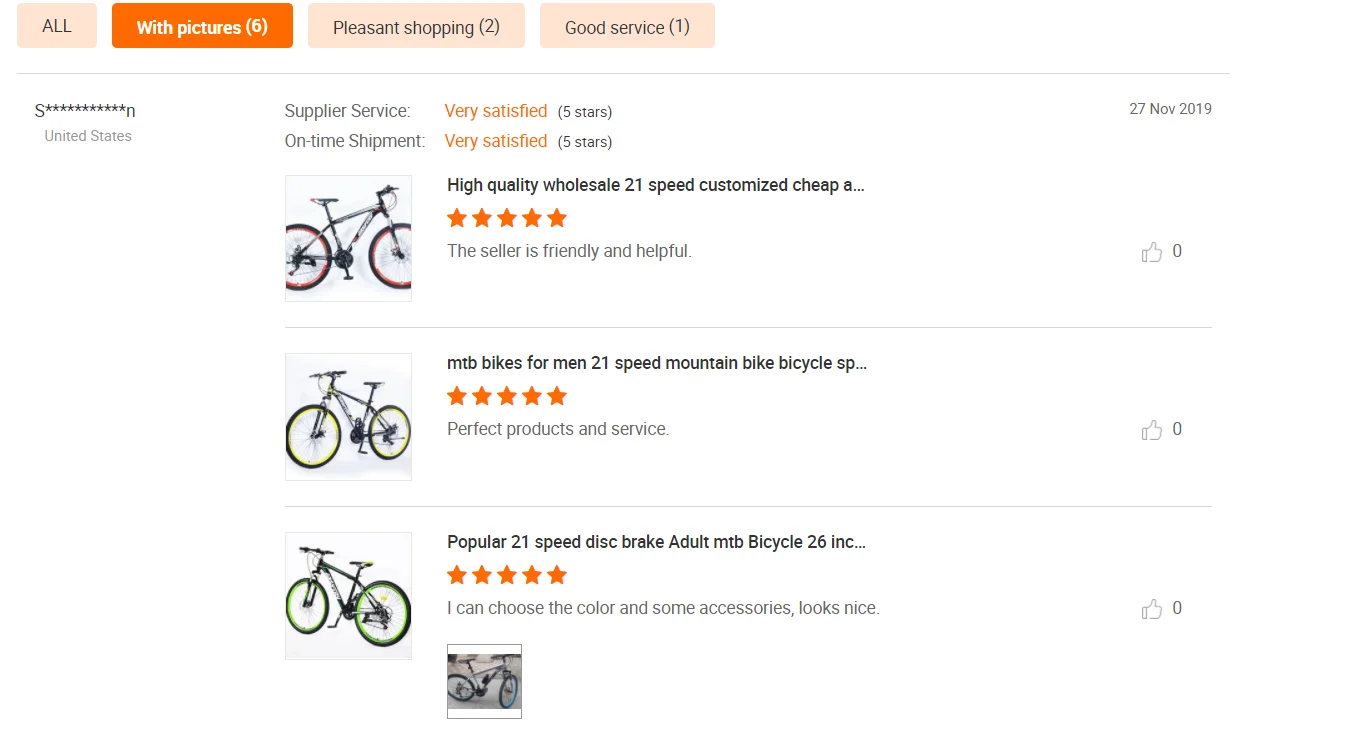
Task: Click thumbs-up on "Perfect products and service" review
Action: (x=1152, y=430)
